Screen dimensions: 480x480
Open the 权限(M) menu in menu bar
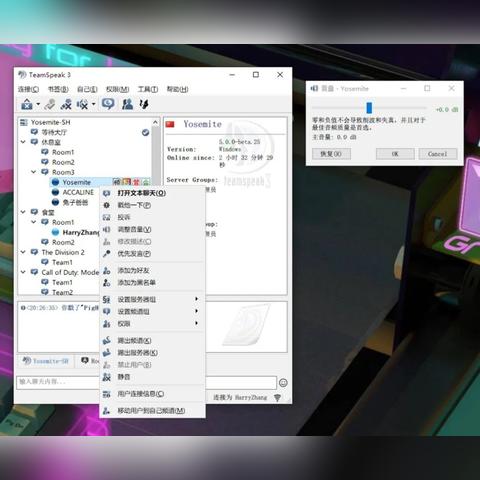pyautogui.click(x=117, y=89)
